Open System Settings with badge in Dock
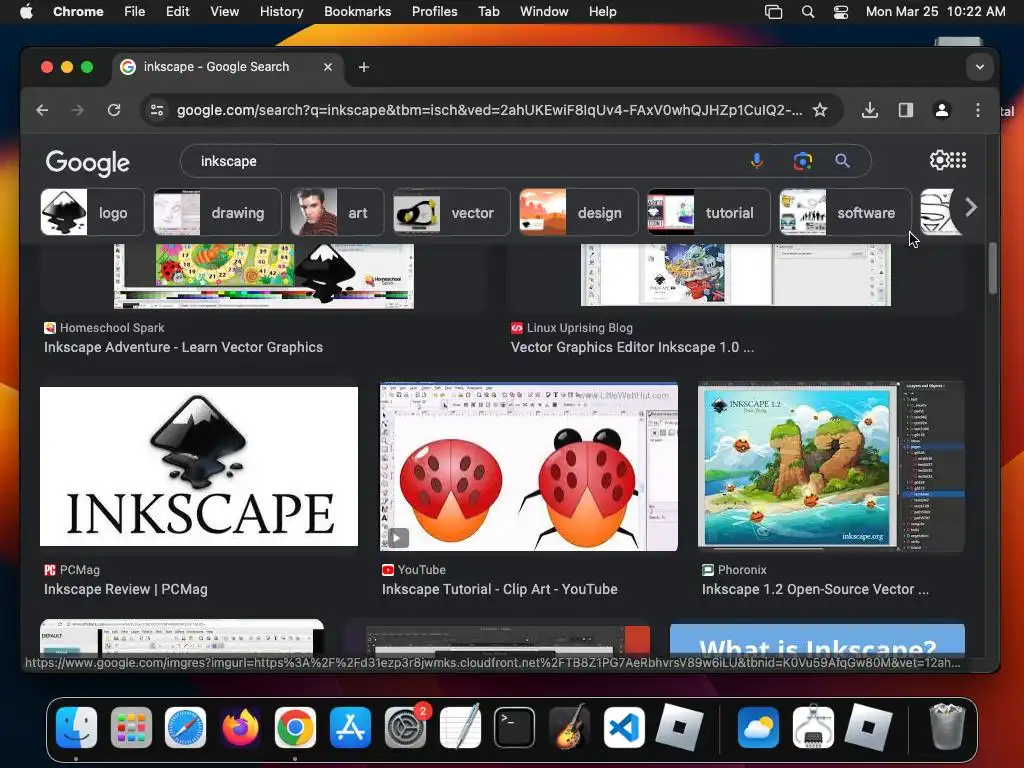This screenshot has width=1024, height=768. click(406, 728)
